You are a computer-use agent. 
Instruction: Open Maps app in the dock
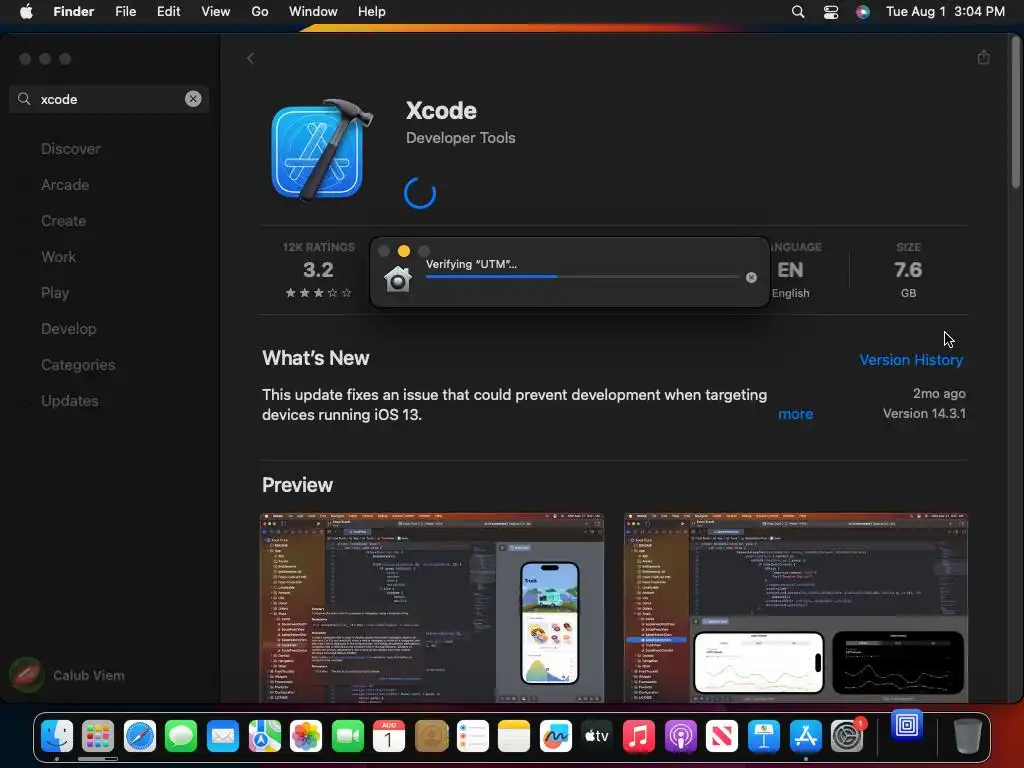[x=264, y=737]
